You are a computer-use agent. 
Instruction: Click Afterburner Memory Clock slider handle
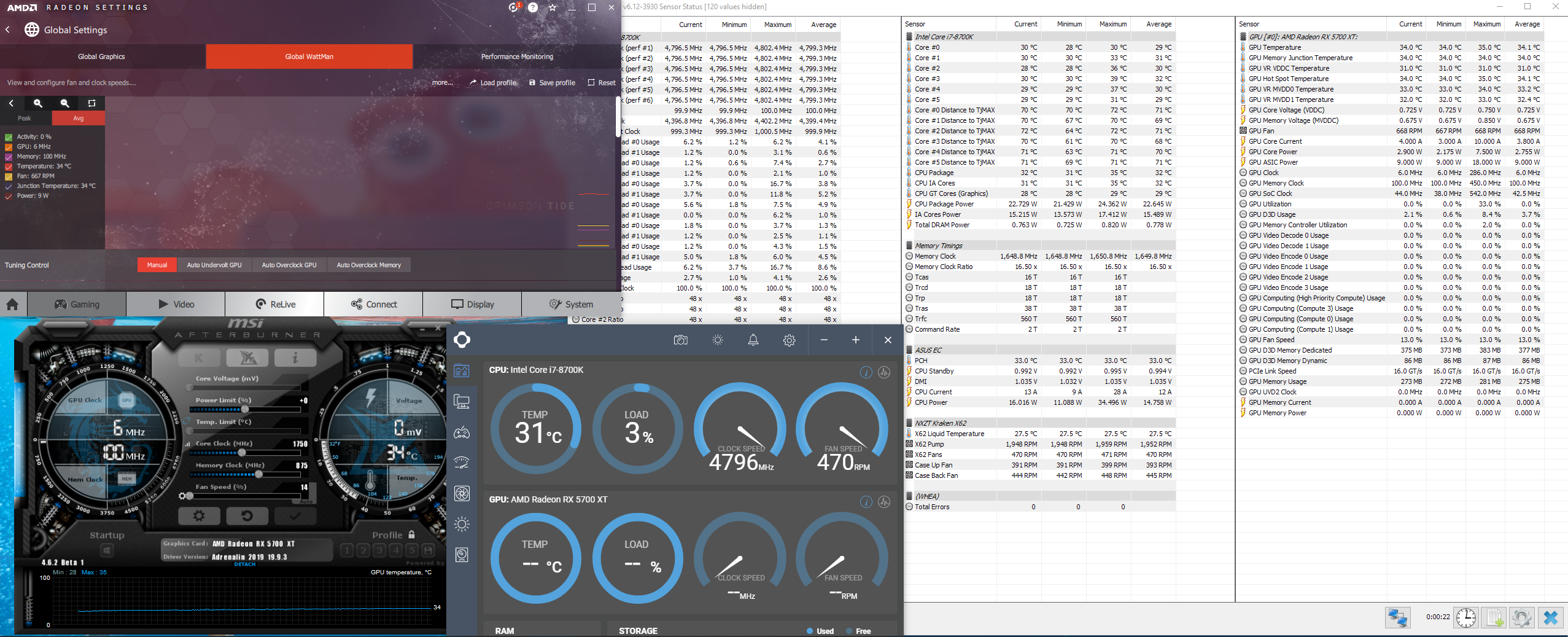click(x=258, y=474)
